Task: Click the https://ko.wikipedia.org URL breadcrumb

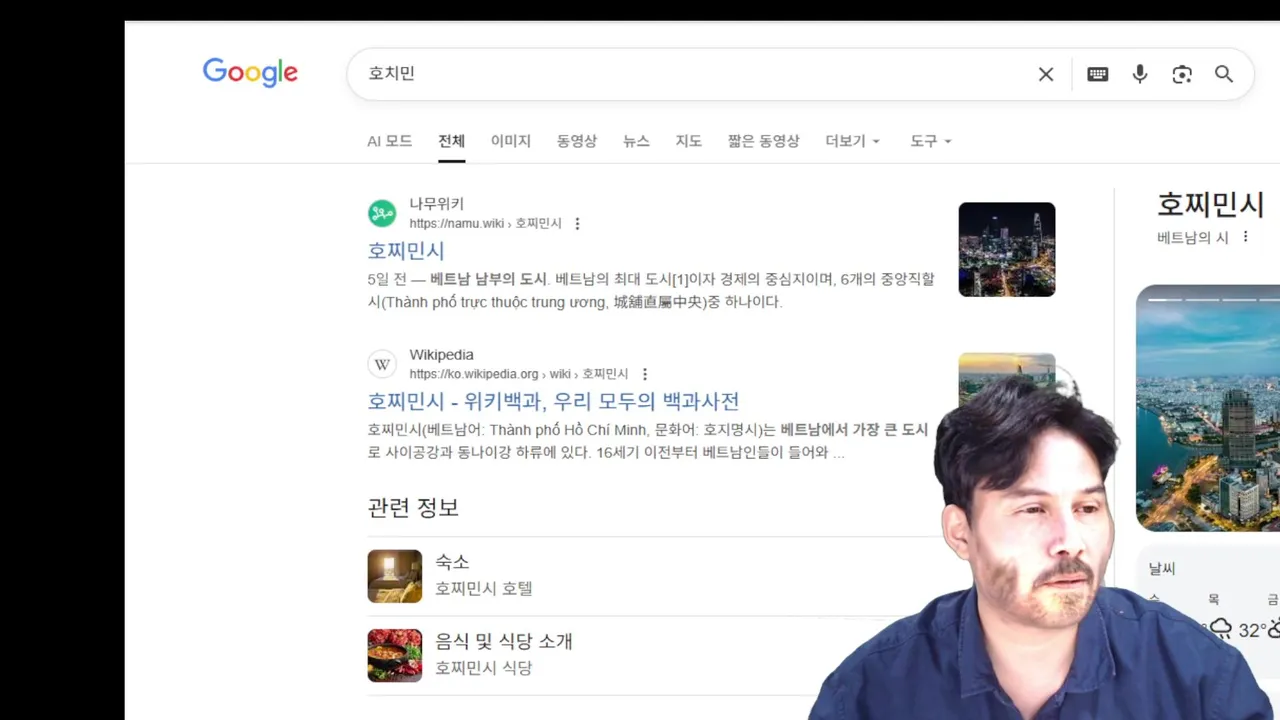Action: pos(519,374)
